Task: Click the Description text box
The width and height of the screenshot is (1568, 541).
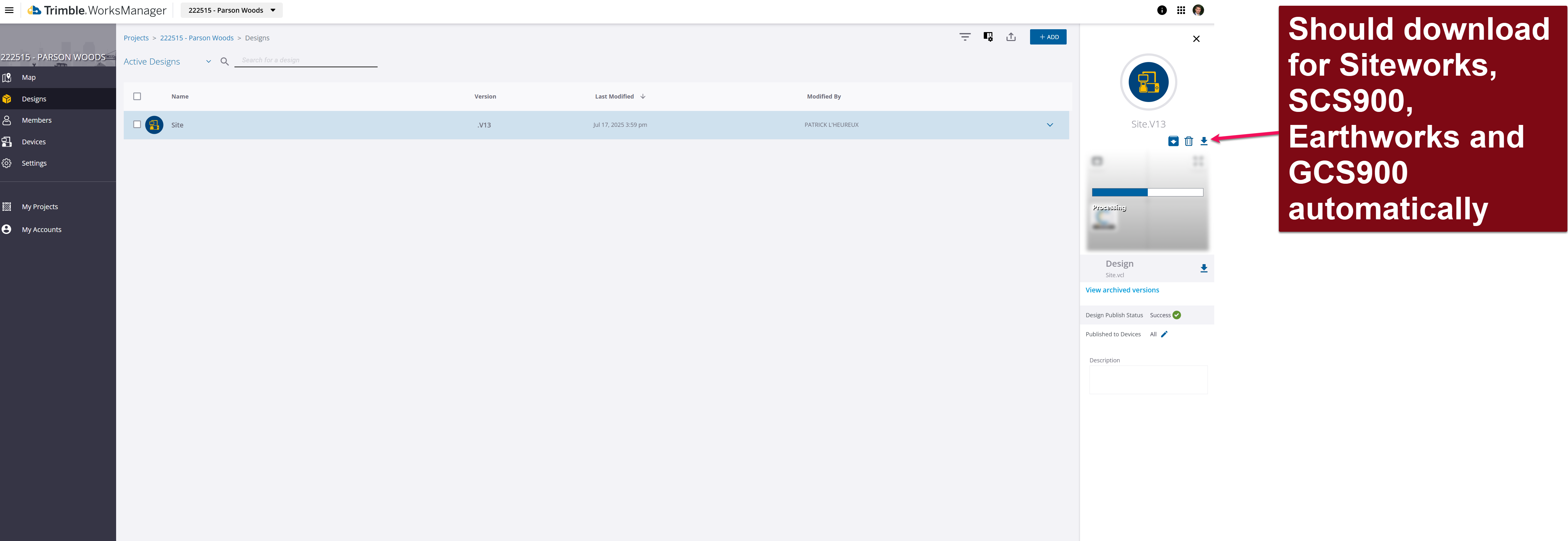Action: 1148,380
